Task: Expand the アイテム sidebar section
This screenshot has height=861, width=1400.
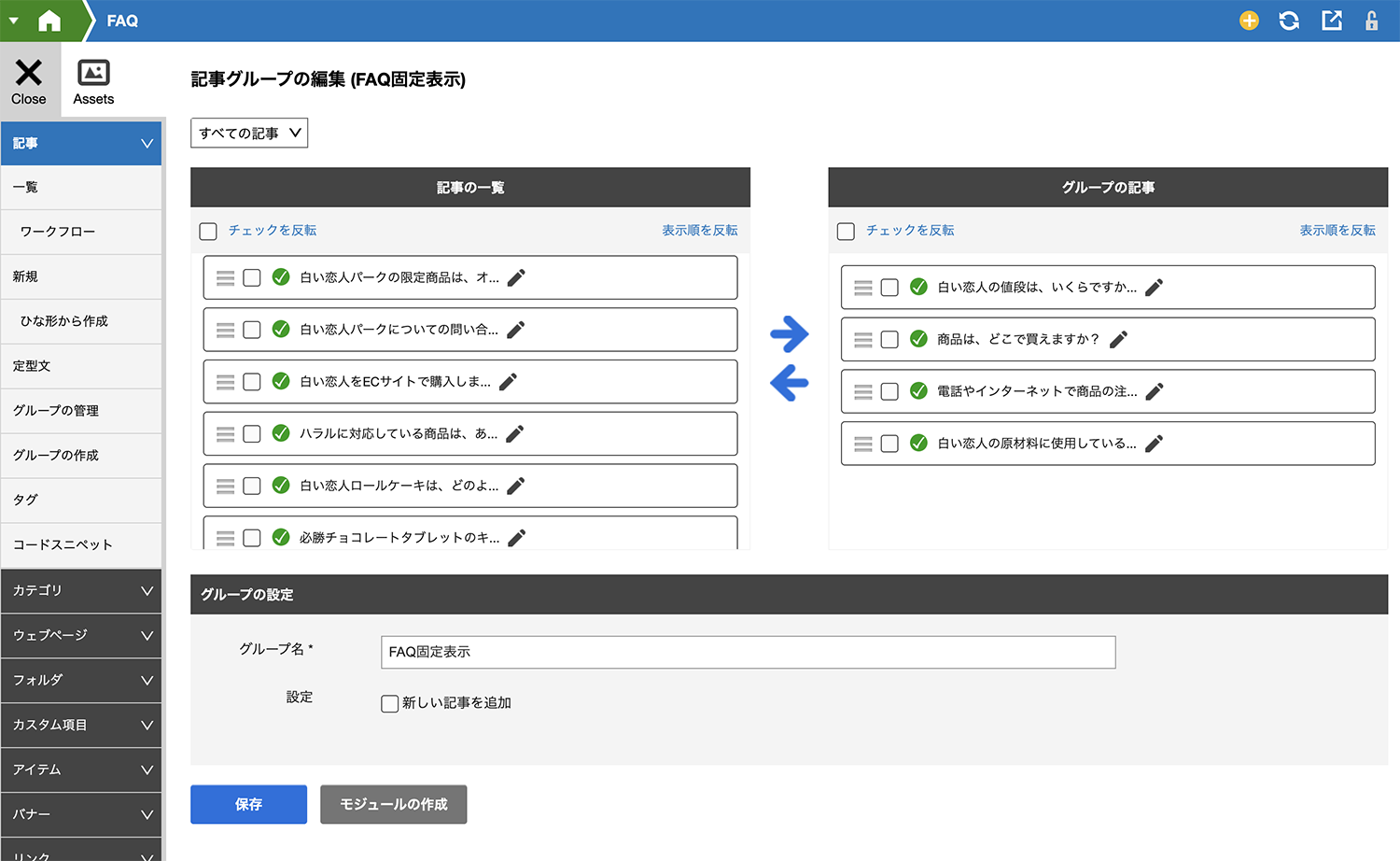Action: pos(81,769)
